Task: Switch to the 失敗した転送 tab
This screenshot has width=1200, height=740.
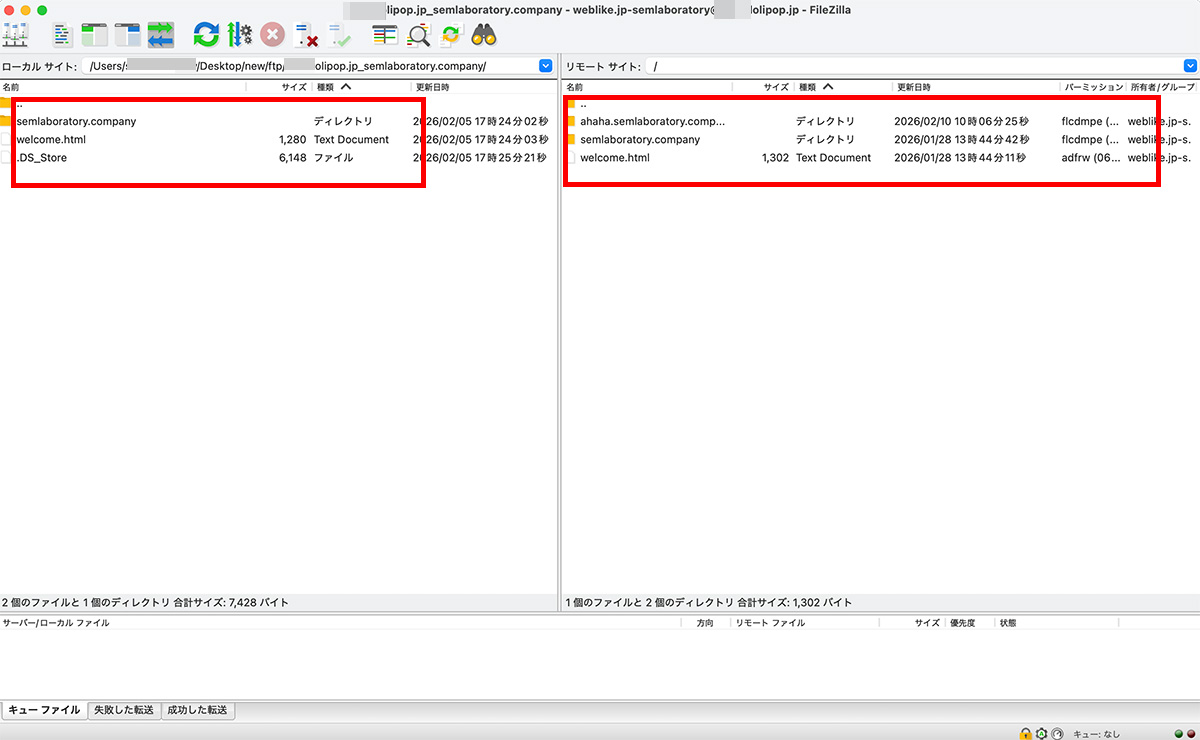Action: pos(124,710)
